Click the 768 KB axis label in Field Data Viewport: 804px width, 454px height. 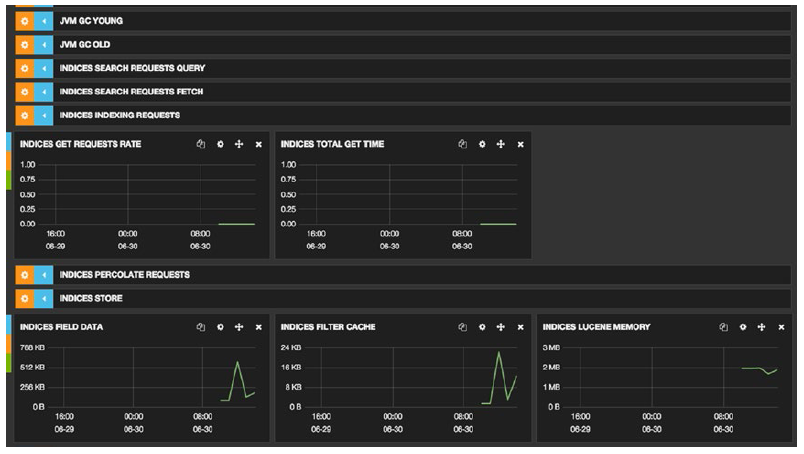[x=32, y=348]
